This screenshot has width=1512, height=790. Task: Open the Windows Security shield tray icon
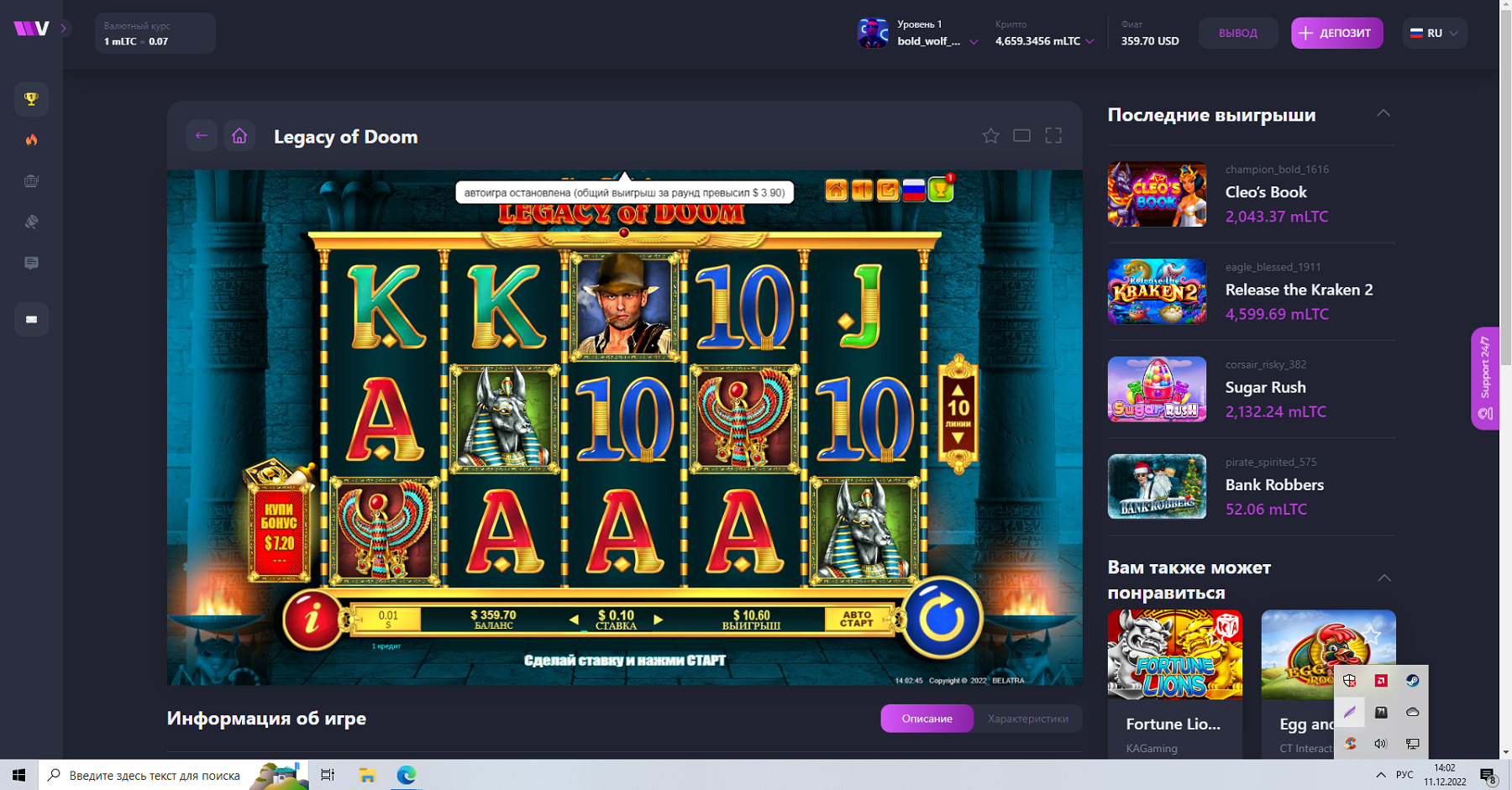(x=1350, y=681)
